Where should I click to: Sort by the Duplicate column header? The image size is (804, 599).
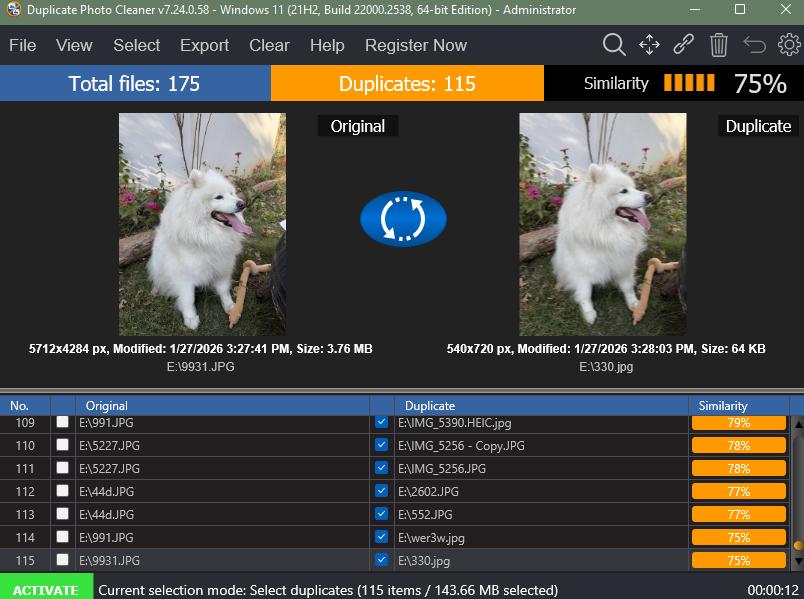click(541, 406)
